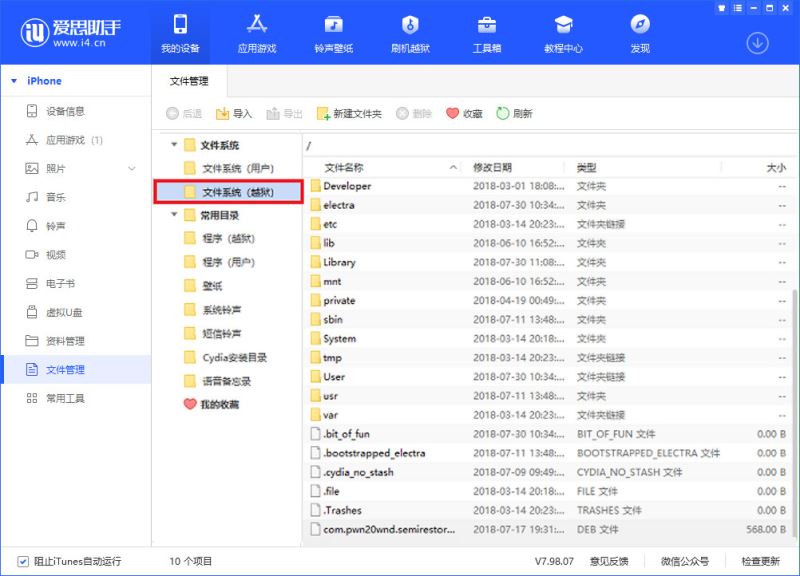This screenshot has width=800, height=576.
Task: Select the Cydia安装目录 folder
Action: (226, 357)
